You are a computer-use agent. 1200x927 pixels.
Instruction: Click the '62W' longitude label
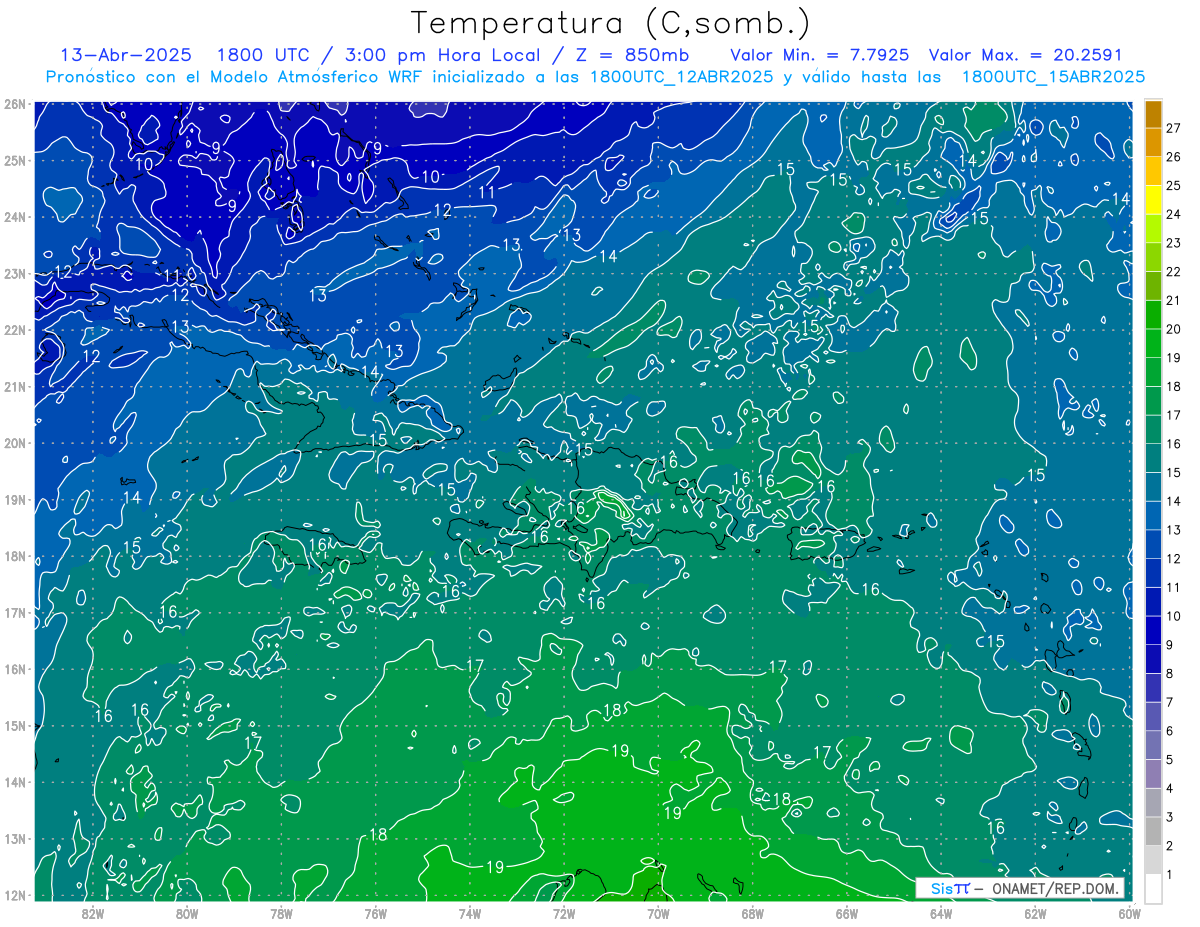tap(1035, 912)
